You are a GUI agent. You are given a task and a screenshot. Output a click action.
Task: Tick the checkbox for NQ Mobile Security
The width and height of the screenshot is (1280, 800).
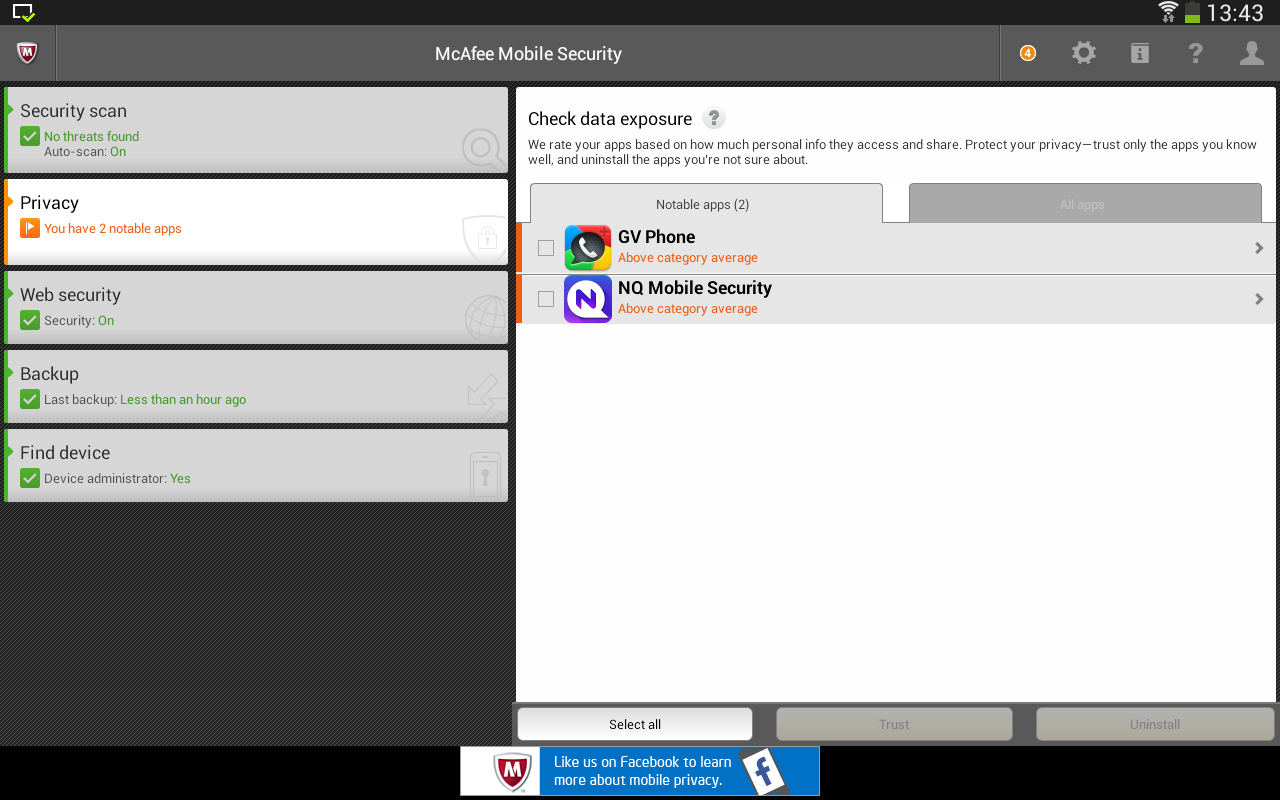click(546, 299)
